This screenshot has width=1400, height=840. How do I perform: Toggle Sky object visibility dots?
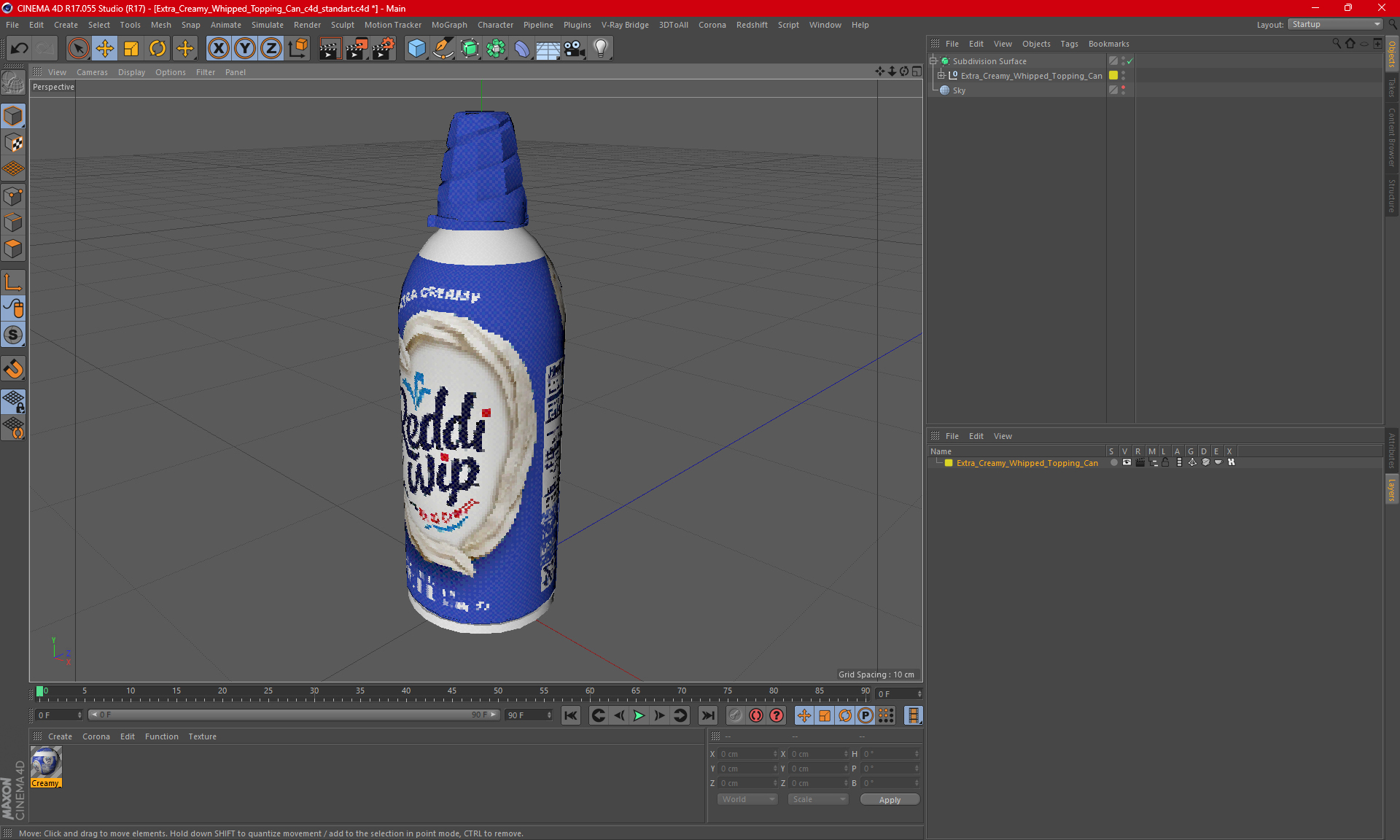pyautogui.click(x=1123, y=90)
